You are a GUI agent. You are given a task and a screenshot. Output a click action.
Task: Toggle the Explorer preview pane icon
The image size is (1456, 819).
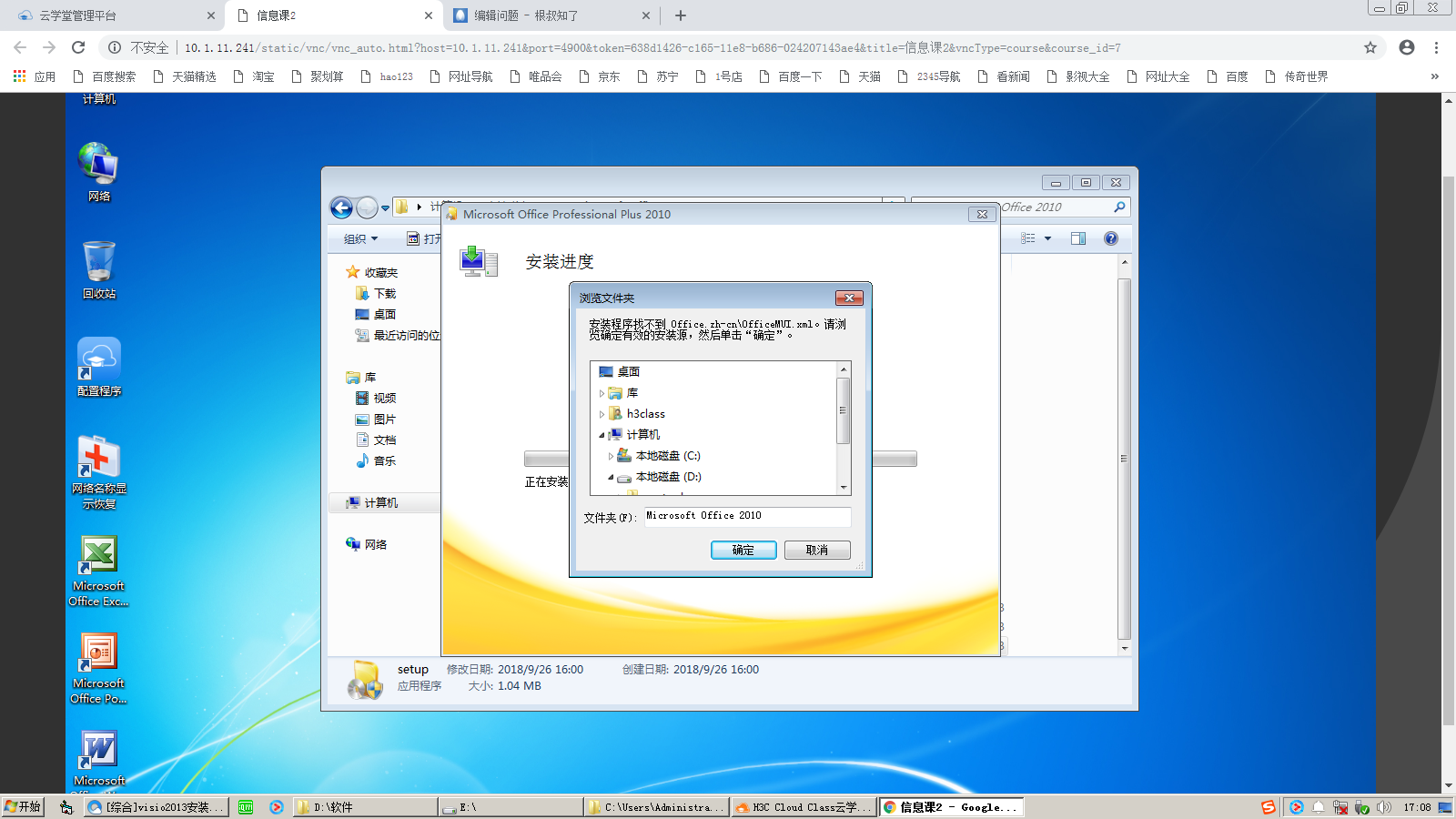coord(1078,238)
